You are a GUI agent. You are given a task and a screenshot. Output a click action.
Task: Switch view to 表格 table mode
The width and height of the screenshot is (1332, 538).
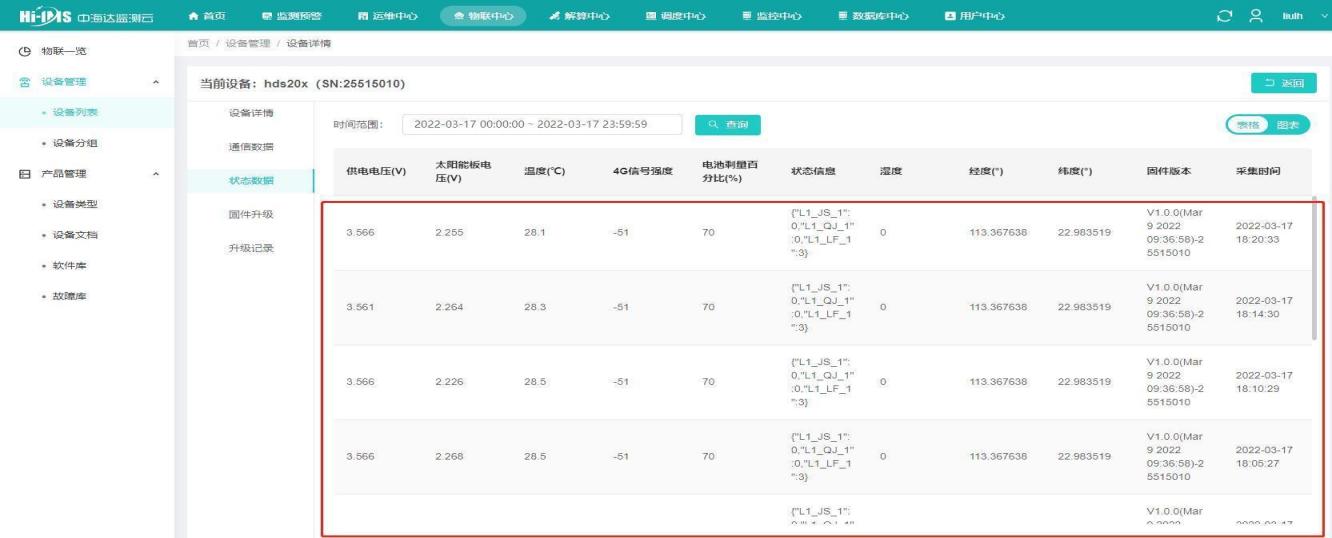click(1248, 125)
